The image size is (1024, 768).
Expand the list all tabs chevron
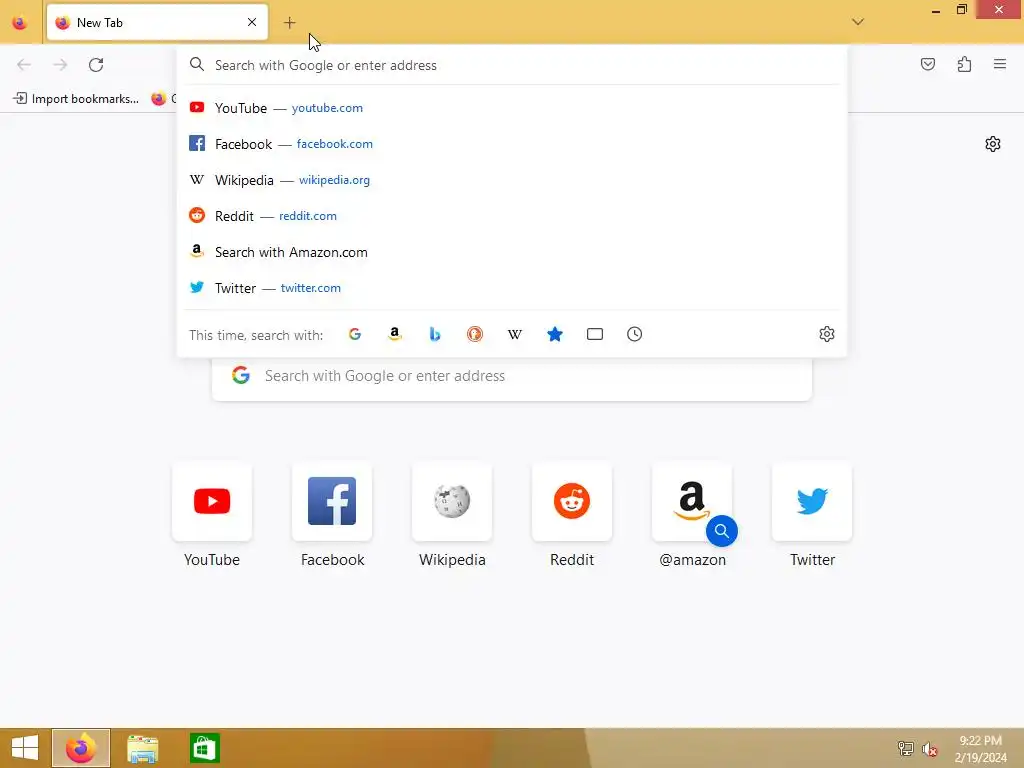point(857,22)
